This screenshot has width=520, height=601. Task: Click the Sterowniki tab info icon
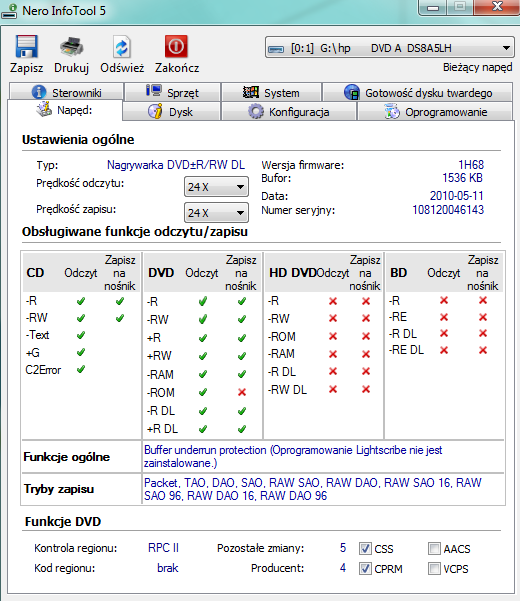click(x=39, y=92)
